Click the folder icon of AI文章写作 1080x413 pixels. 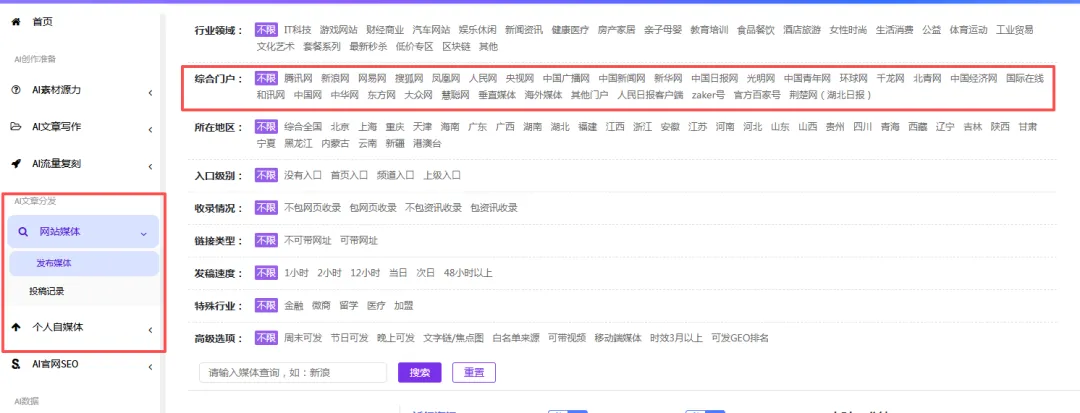point(16,127)
